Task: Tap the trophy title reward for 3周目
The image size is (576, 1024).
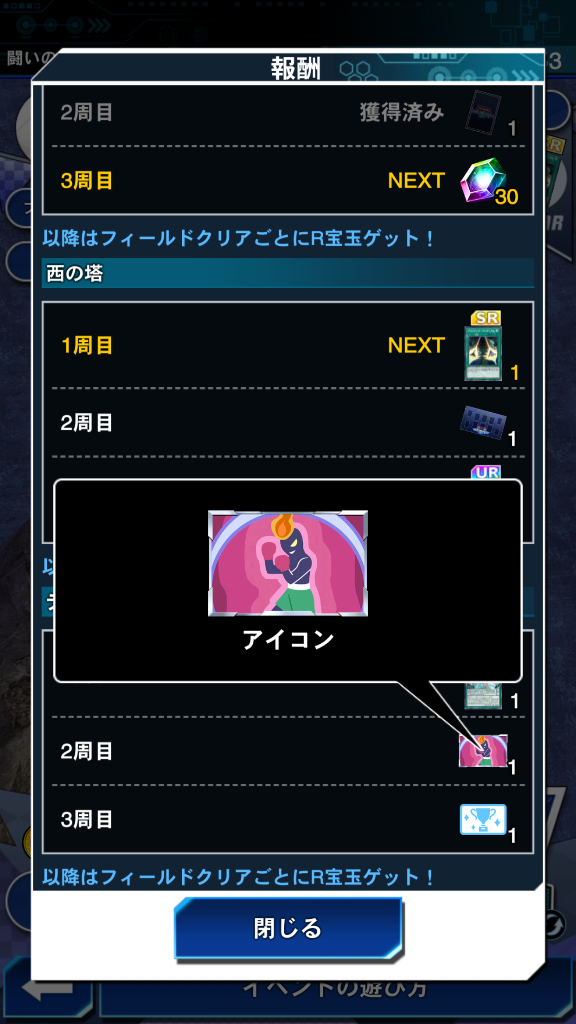Action: click(483, 819)
